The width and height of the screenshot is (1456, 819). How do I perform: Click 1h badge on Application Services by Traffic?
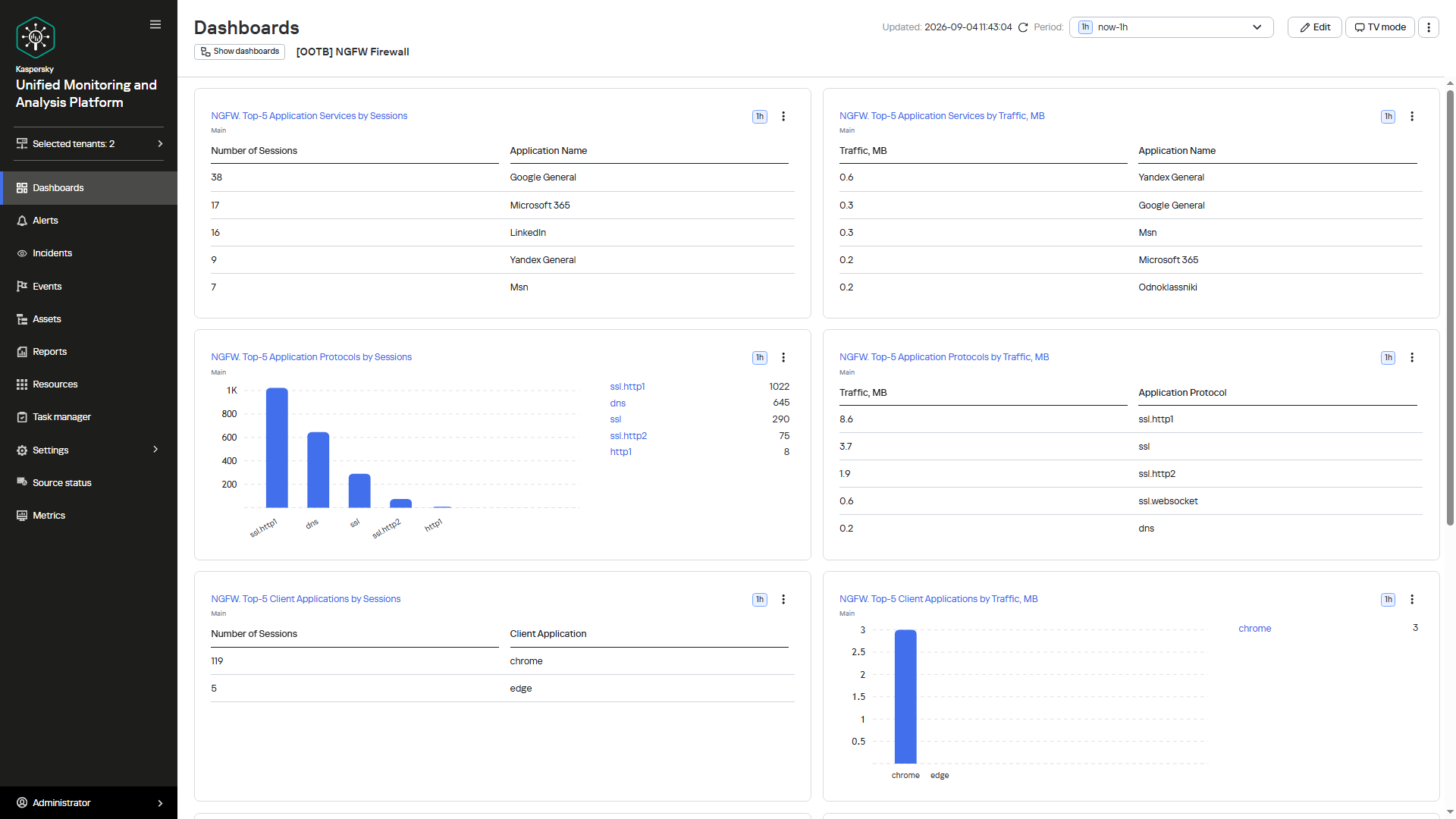point(1389,117)
